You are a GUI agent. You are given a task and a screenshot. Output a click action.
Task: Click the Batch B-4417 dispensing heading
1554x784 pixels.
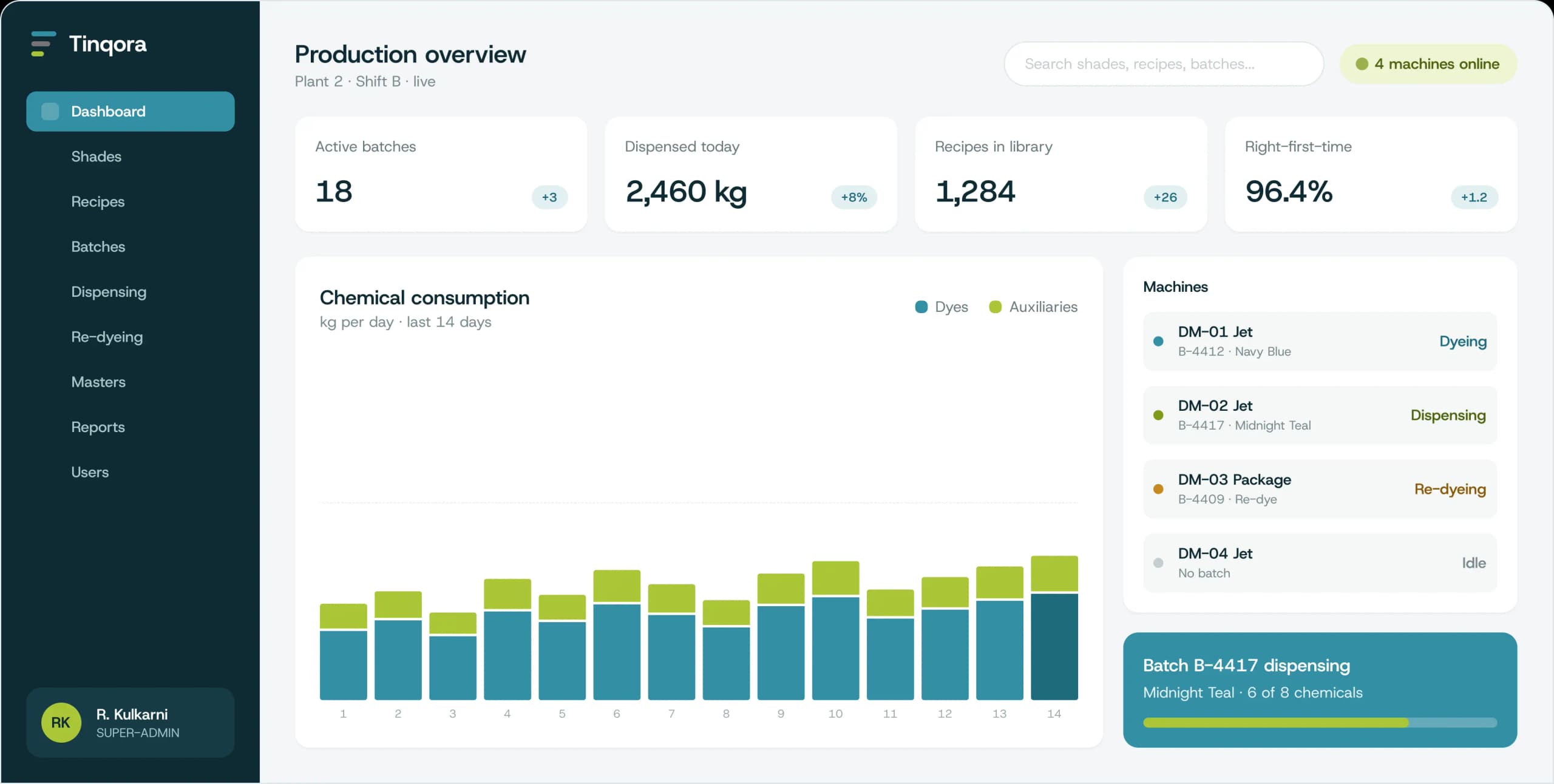coord(1246,666)
